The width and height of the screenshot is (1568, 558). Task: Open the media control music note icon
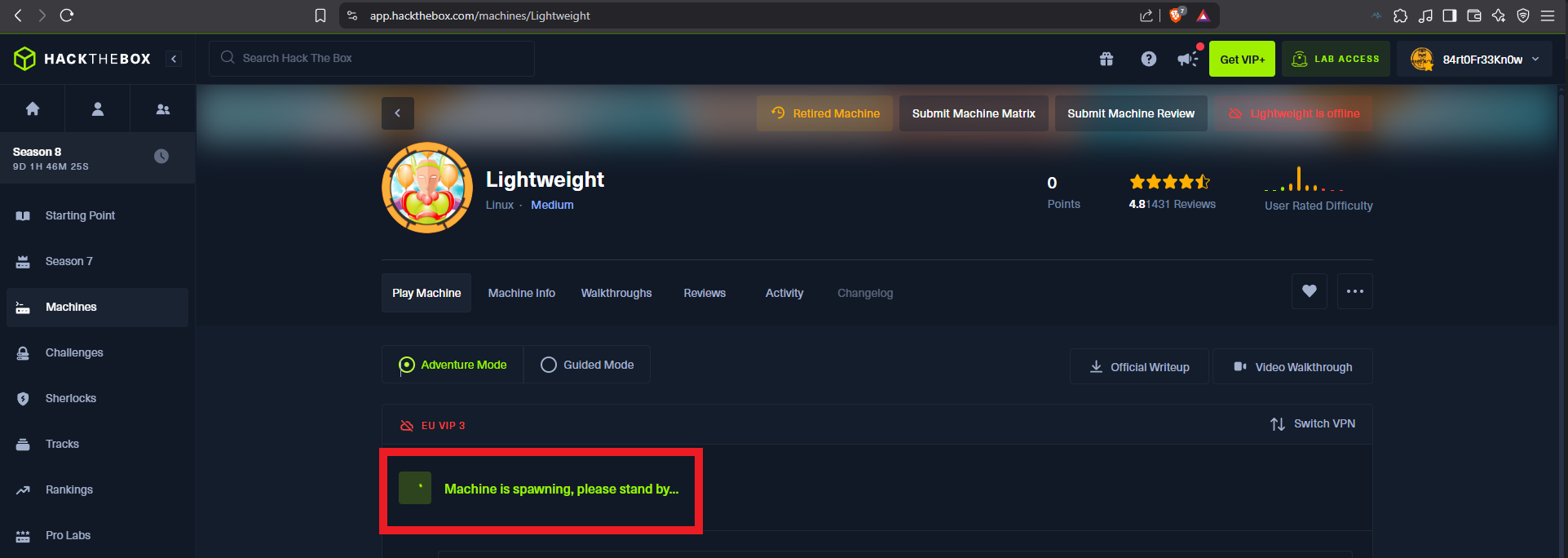tap(1425, 15)
